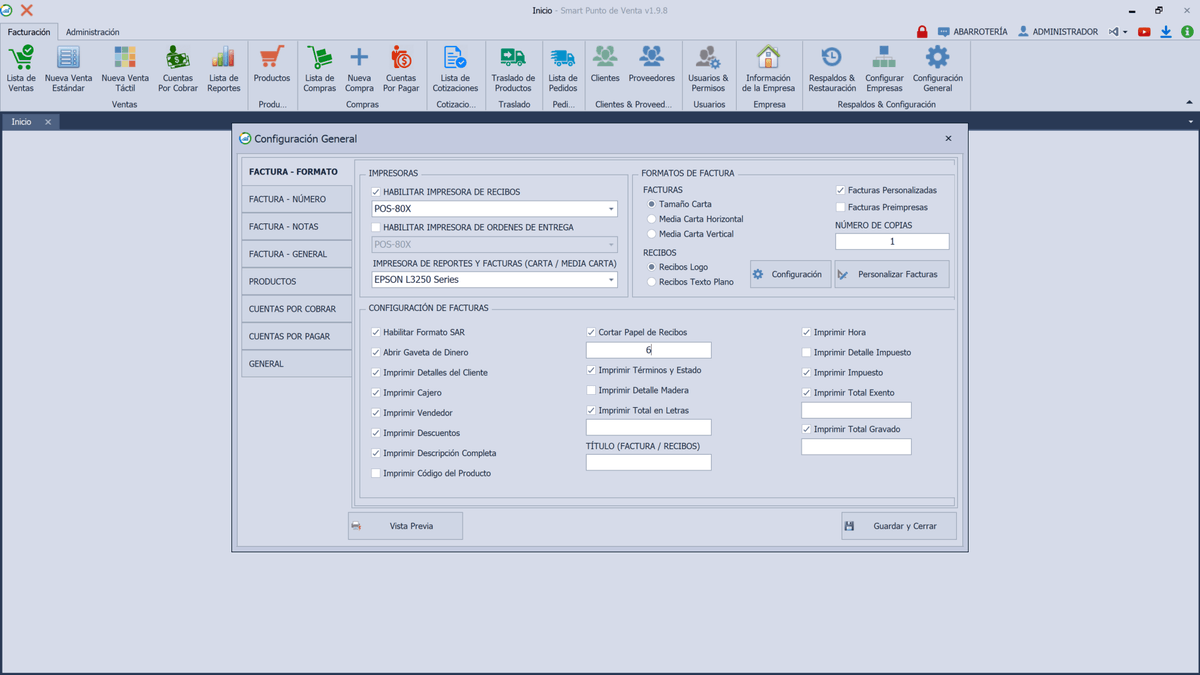1200x675 pixels.
Task: Open PRODUCTOS settings section
Action: pyautogui.click(x=296, y=282)
